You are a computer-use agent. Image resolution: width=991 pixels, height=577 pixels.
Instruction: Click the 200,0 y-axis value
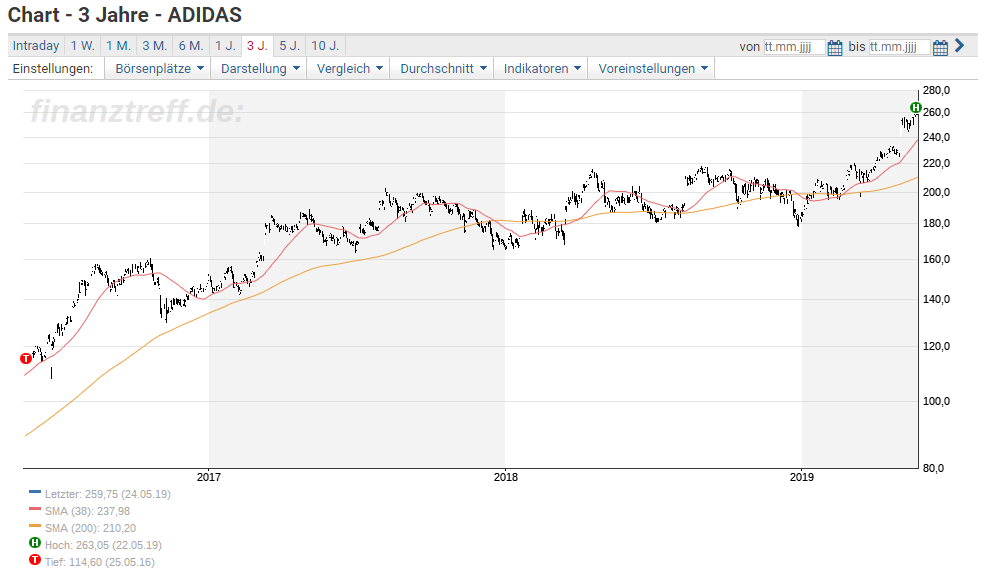(936, 192)
